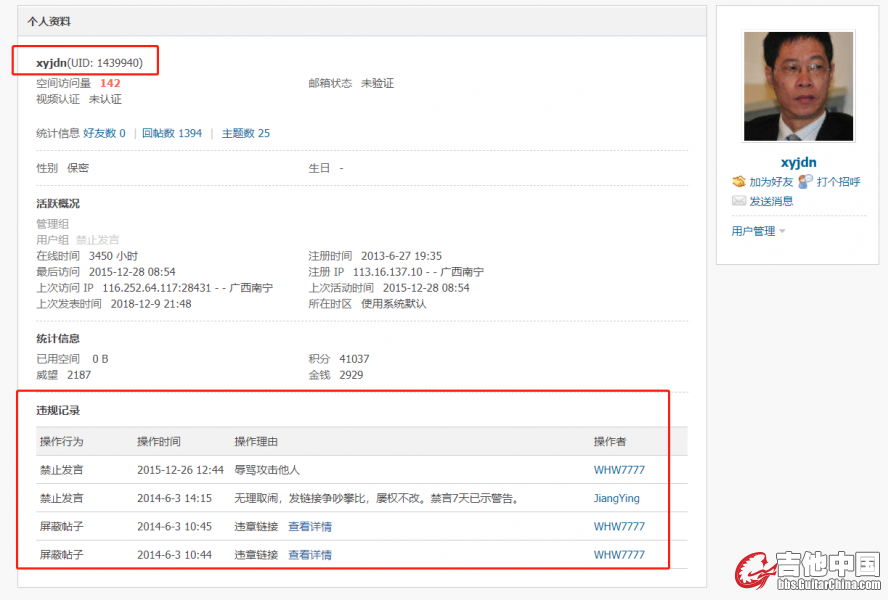Click 查看详情 on the 10:45 record
The image size is (888, 600).
tap(310, 526)
